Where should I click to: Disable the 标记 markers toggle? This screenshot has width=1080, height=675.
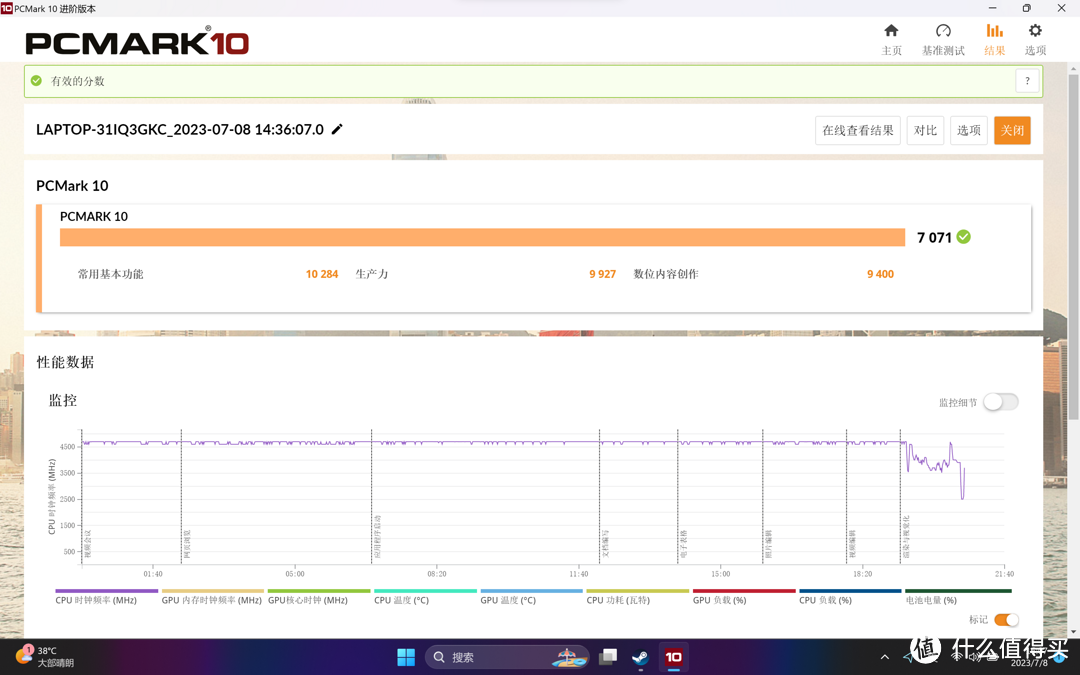(x=1006, y=620)
